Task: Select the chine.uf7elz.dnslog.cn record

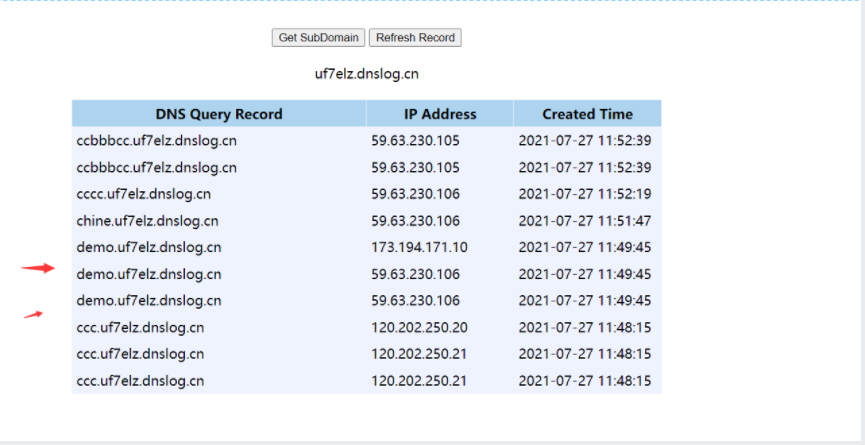Action: (147, 221)
